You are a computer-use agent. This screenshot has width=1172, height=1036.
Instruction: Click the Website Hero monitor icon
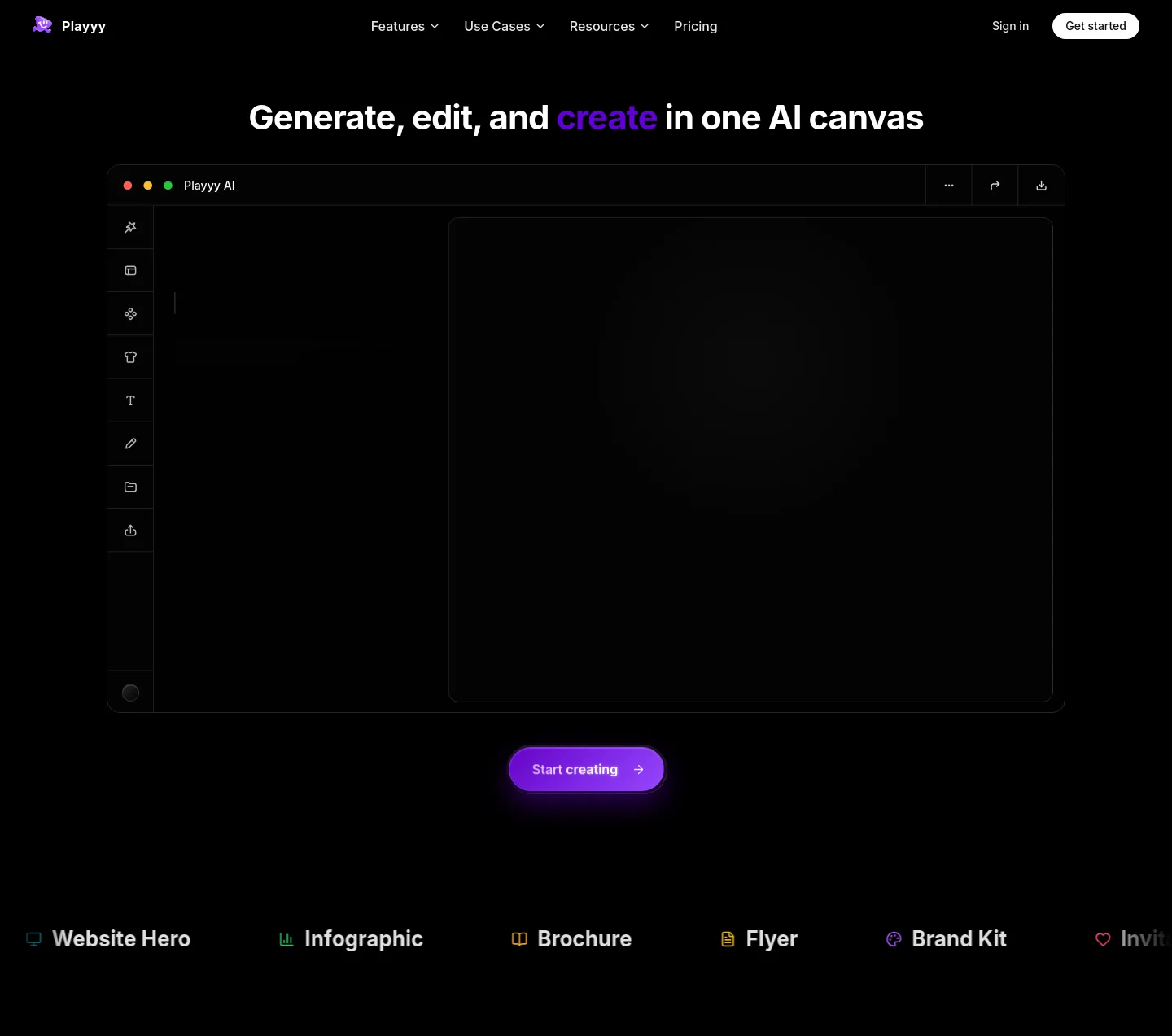[x=34, y=939]
